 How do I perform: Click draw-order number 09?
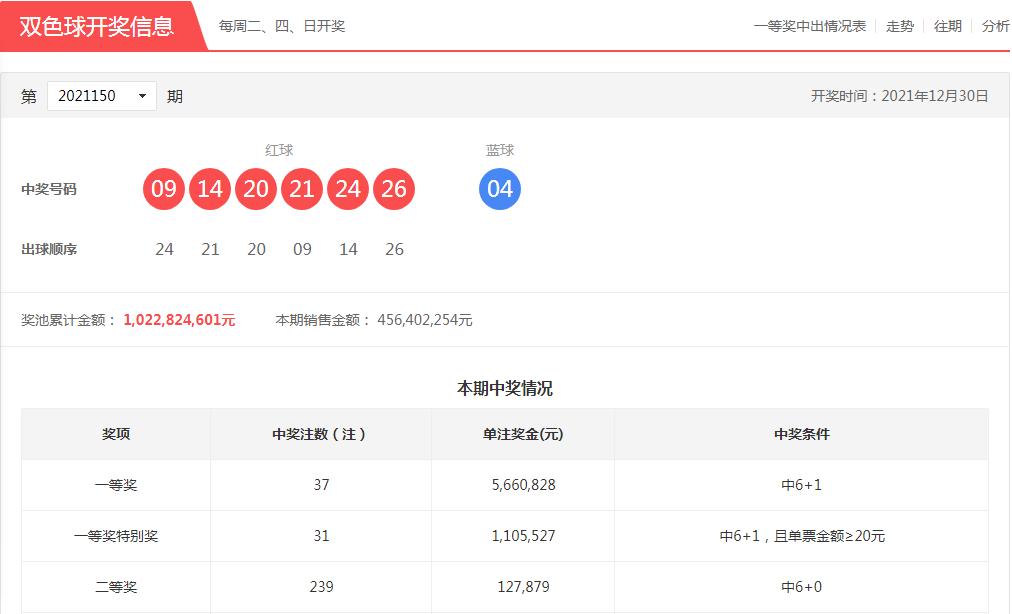click(302, 249)
